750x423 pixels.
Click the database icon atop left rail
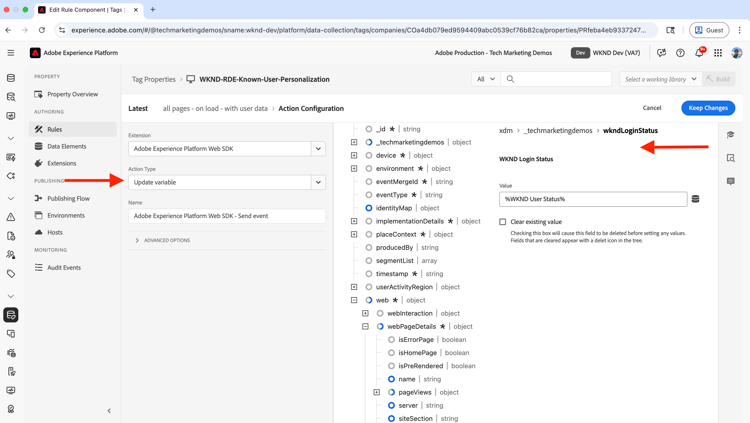coord(11,78)
